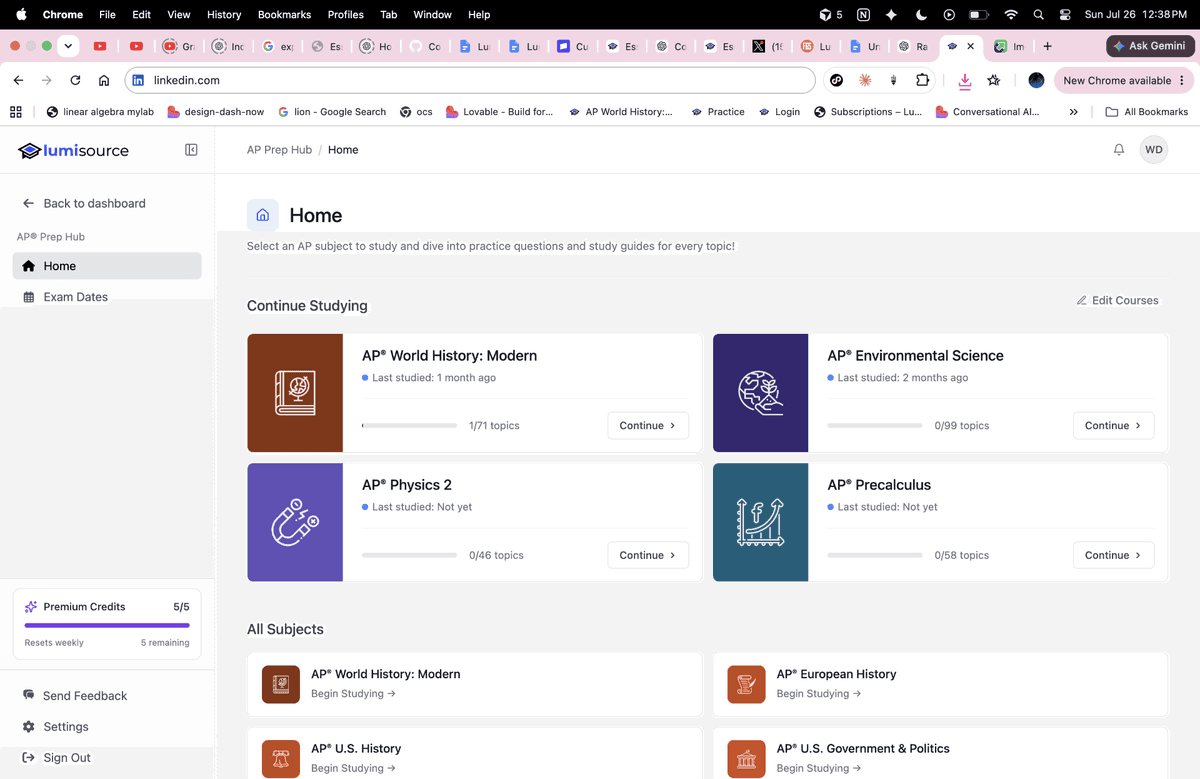Open Chrome's home page button

point(104,80)
